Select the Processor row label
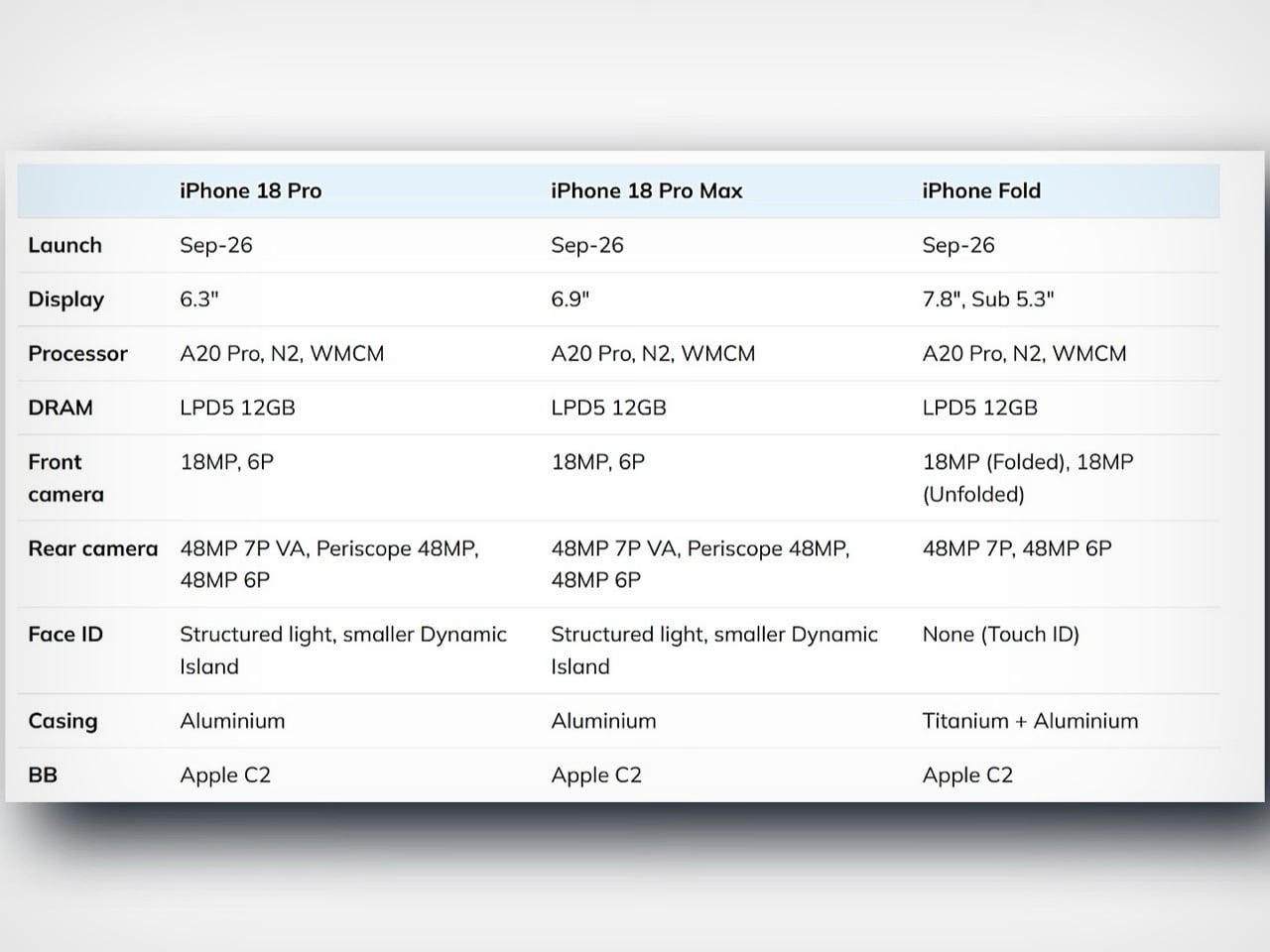The image size is (1270, 952). click(x=77, y=353)
